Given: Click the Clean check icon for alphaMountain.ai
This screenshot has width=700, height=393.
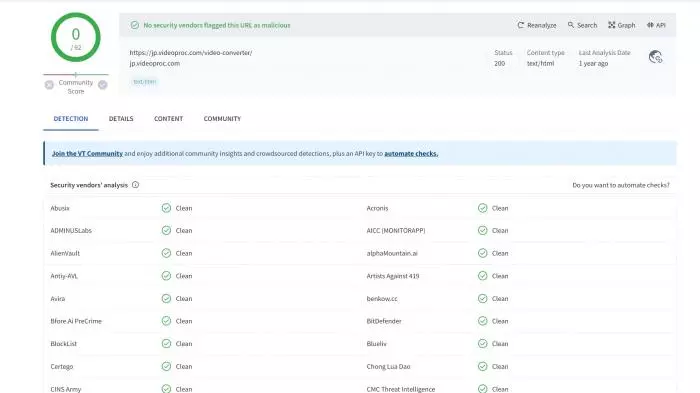Looking at the screenshot, I should click(482, 253).
